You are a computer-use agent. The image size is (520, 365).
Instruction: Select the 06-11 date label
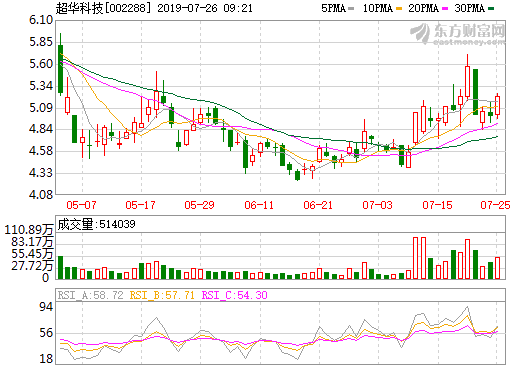pyautogui.click(x=259, y=205)
